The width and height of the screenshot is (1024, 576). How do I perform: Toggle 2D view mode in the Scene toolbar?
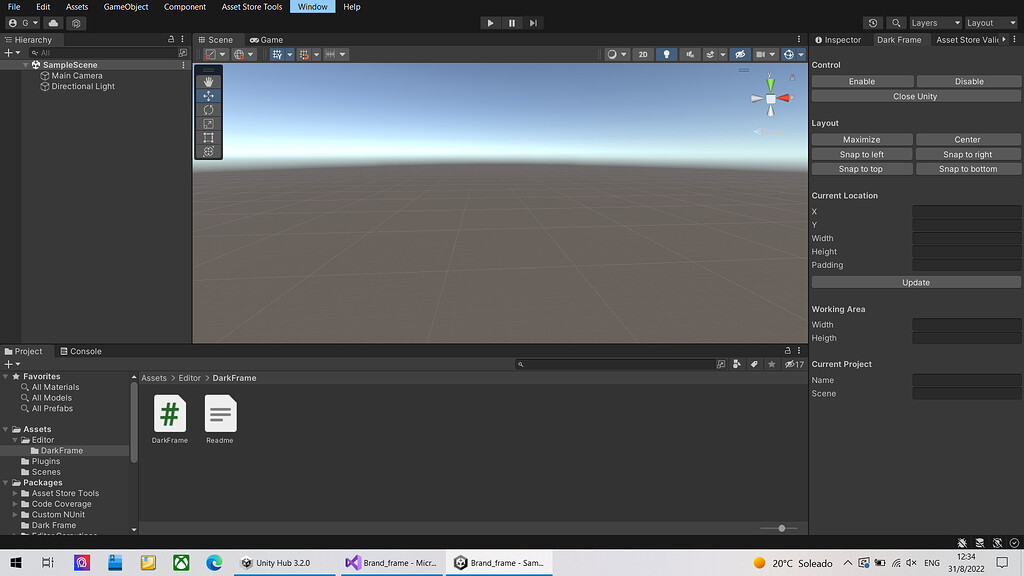tap(643, 54)
